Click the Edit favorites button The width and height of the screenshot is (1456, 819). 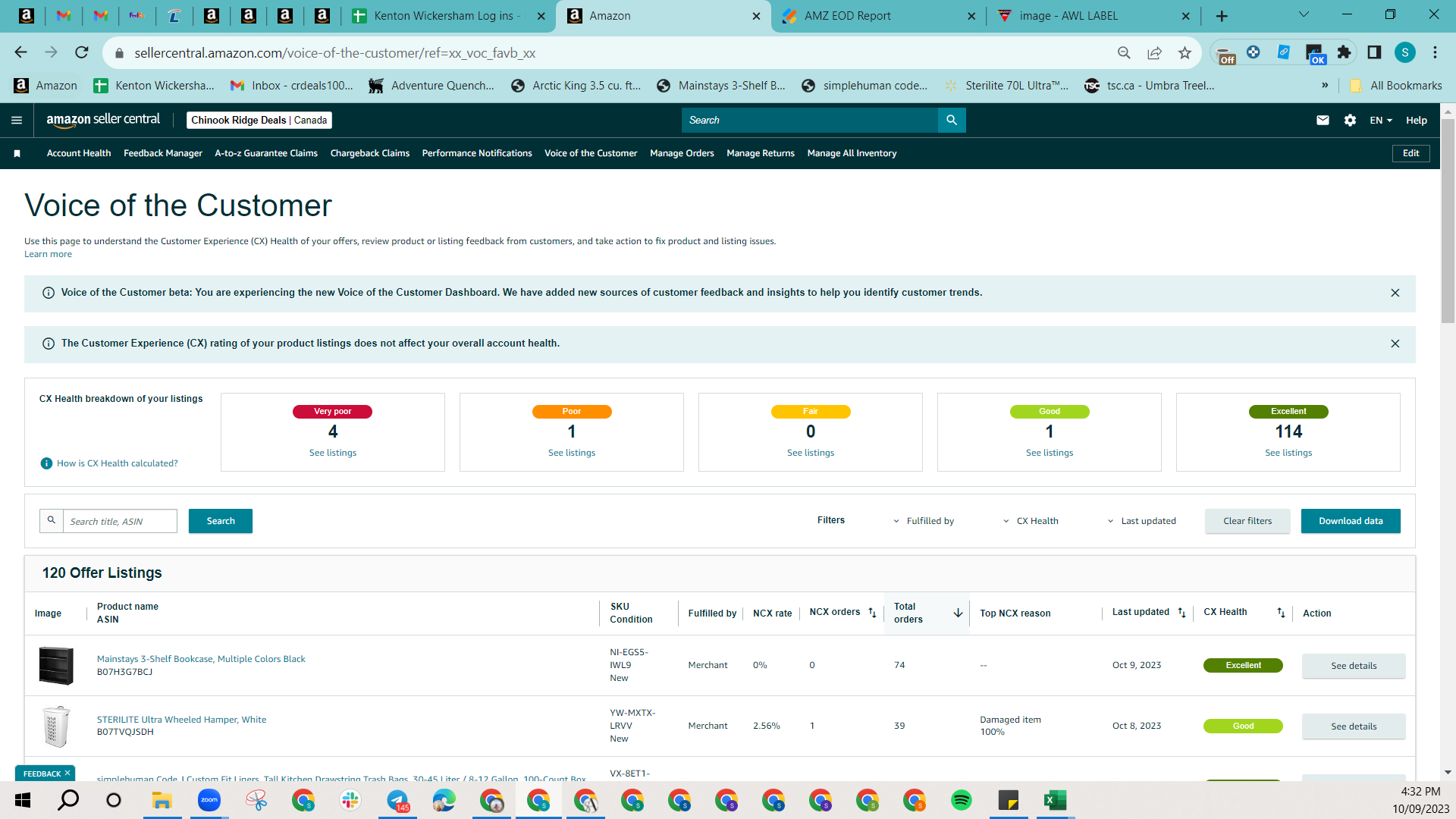click(1410, 153)
